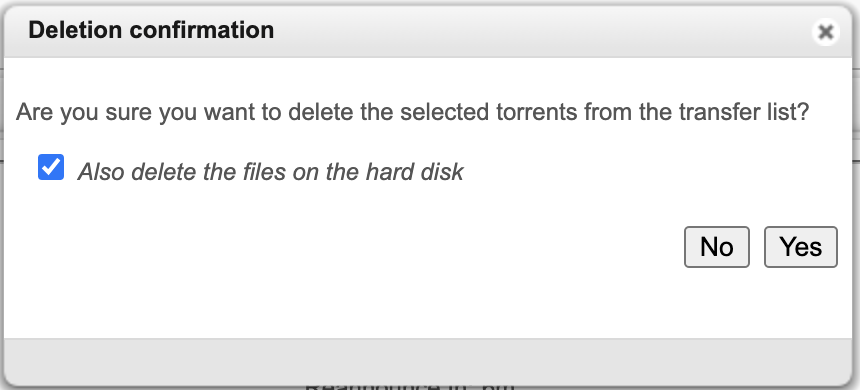
Task: Confirm deletion with the Yes button
Action: coord(801,247)
